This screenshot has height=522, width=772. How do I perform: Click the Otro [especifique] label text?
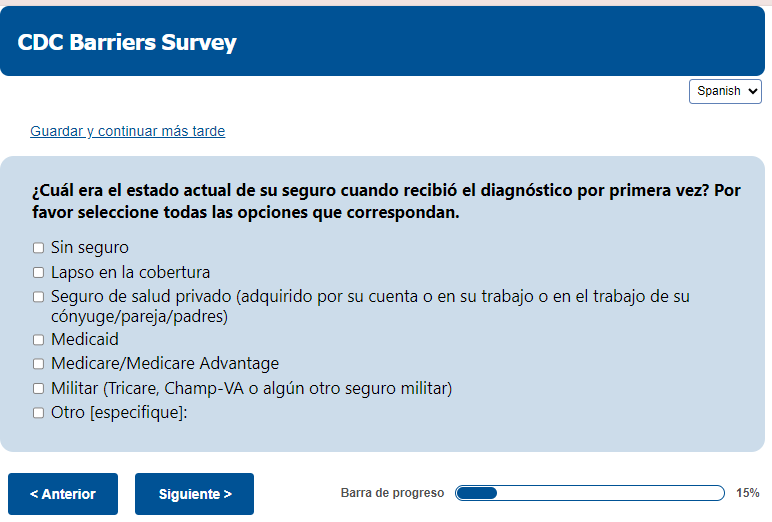tap(119, 413)
